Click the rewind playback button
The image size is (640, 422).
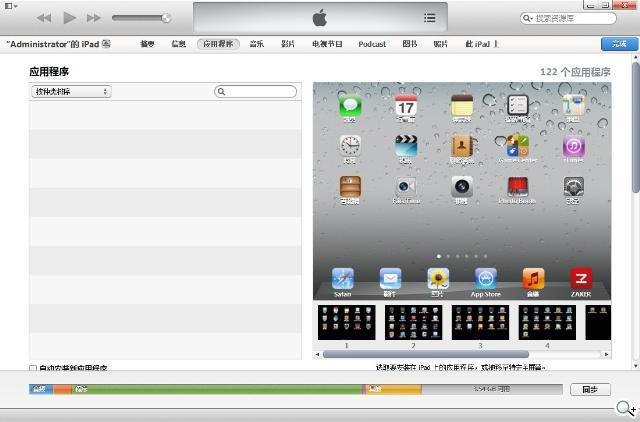[x=44, y=18]
